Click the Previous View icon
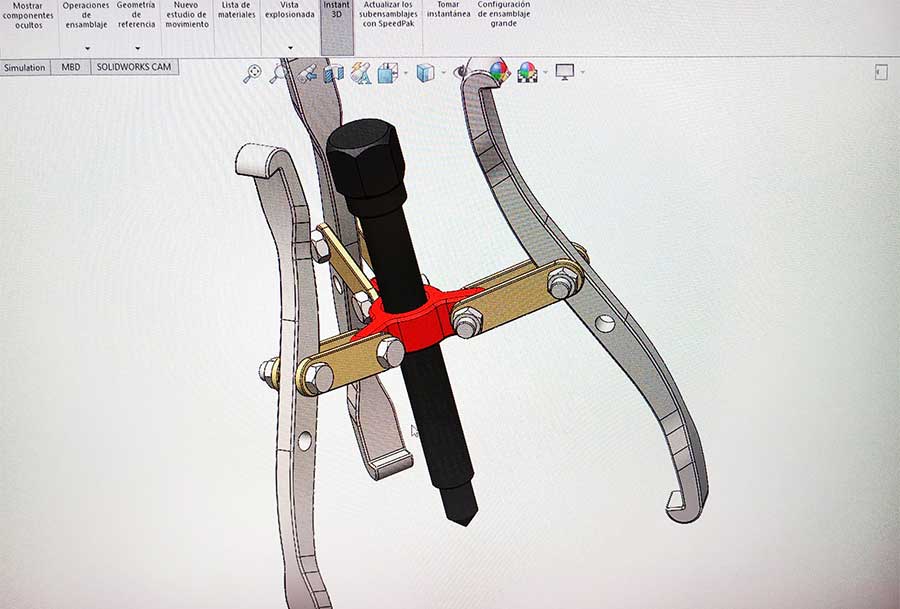900x609 pixels. click(307, 72)
